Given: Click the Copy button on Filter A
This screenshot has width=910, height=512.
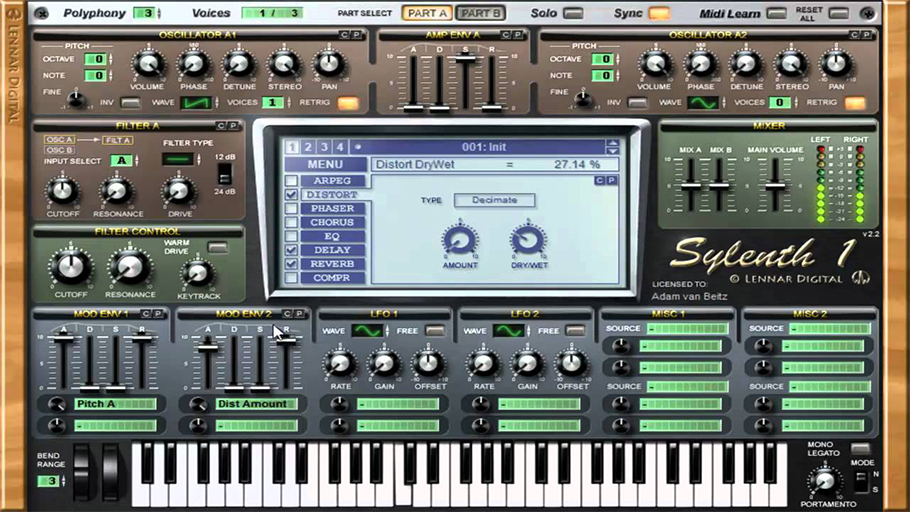Looking at the screenshot, I should coord(221,125).
